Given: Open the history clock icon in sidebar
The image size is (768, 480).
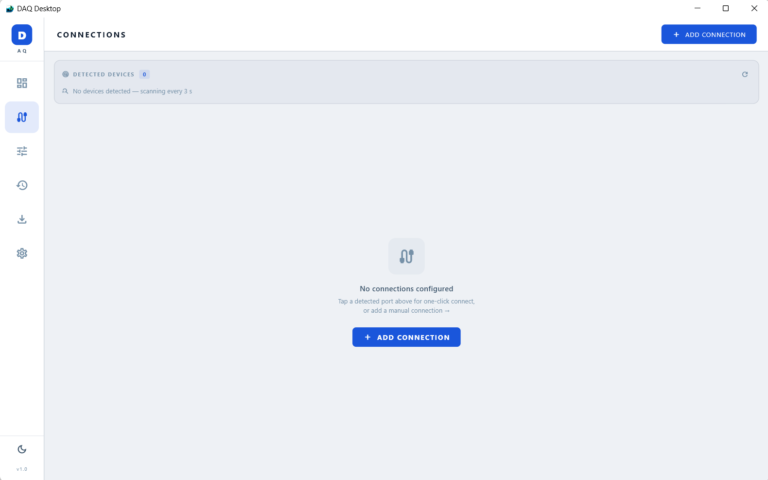Looking at the screenshot, I should (x=22, y=185).
